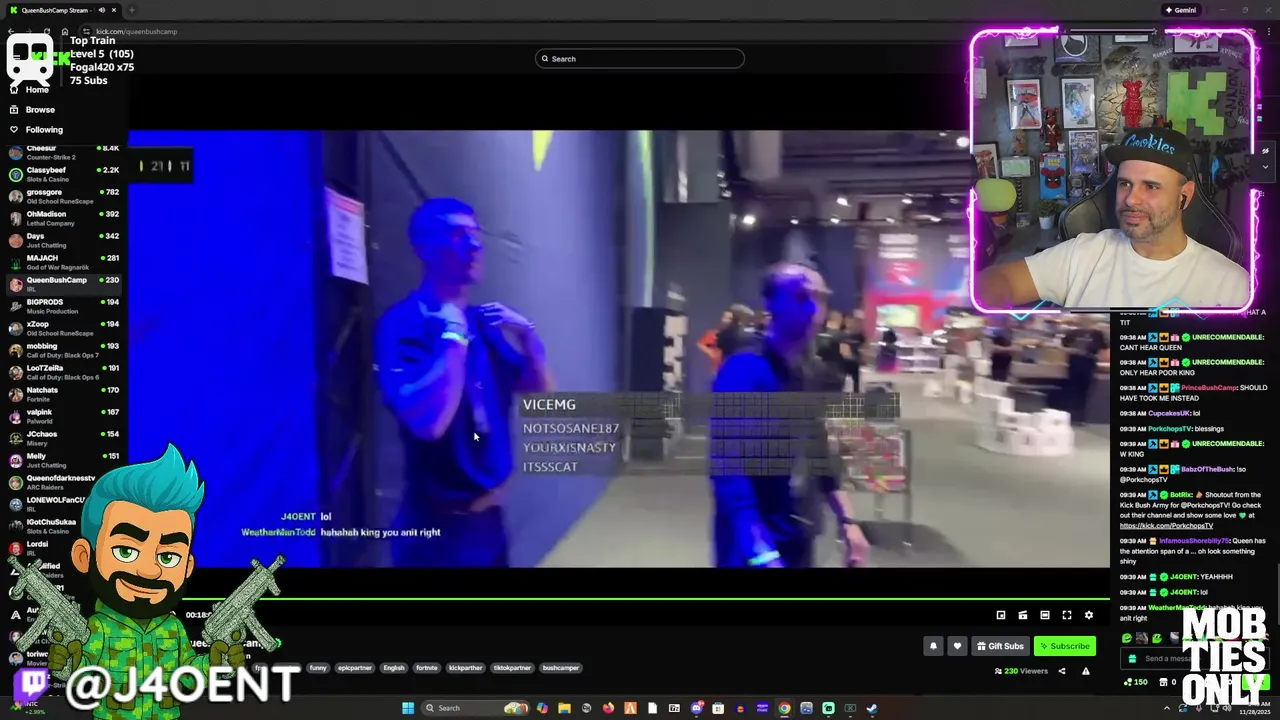Image resolution: width=1280 pixels, height=720 pixels.
Task: Select first green Kick emote above chat input
Action: coord(1127,638)
